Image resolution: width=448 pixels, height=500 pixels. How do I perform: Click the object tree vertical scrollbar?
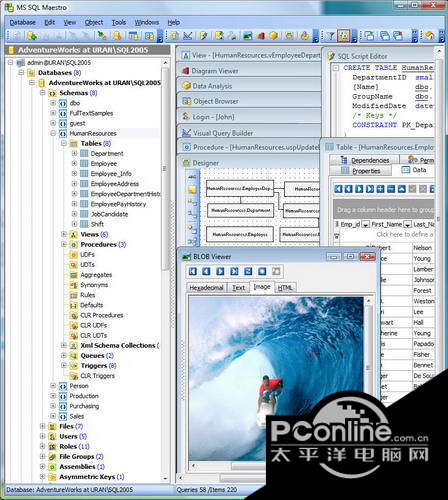165,169
